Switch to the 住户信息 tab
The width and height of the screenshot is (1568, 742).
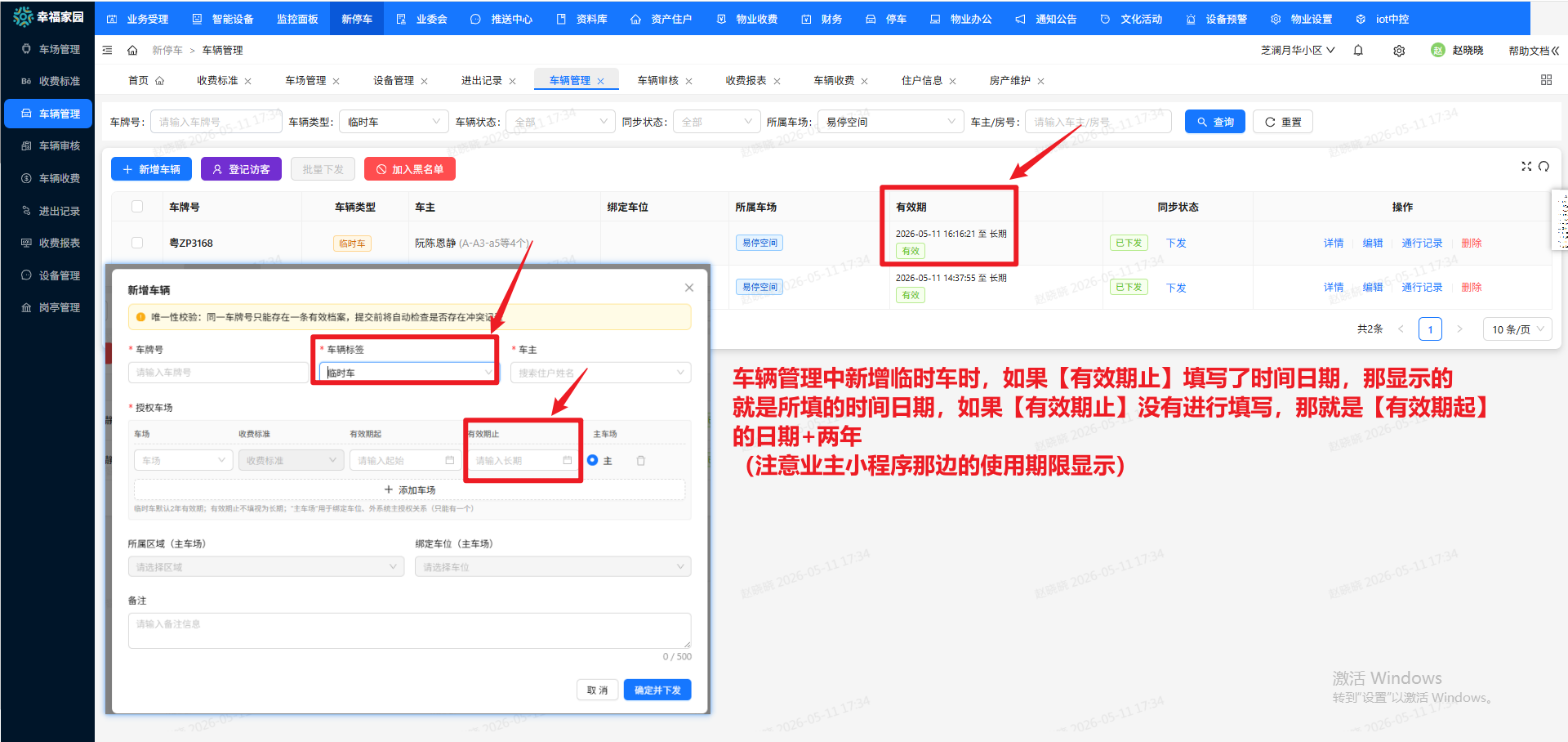pyautogui.click(x=922, y=80)
